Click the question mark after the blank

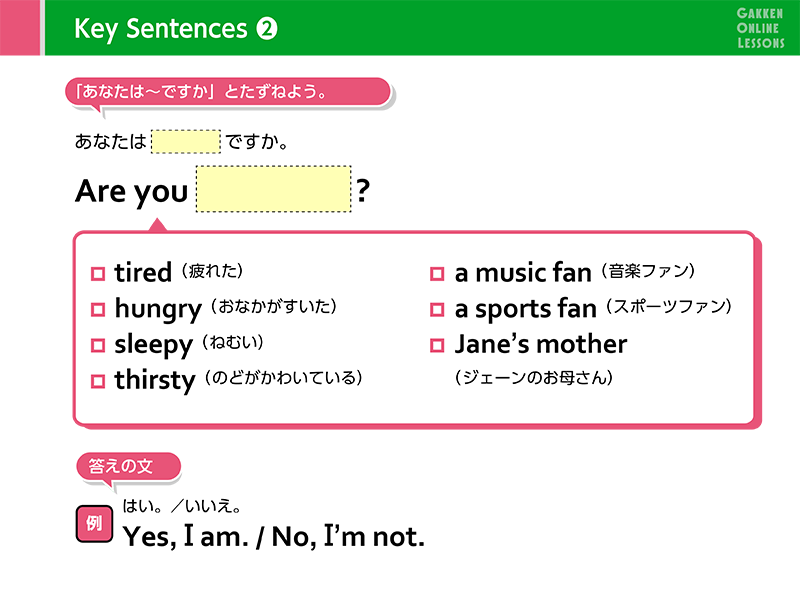pyautogui.click(x=363, y=190)
